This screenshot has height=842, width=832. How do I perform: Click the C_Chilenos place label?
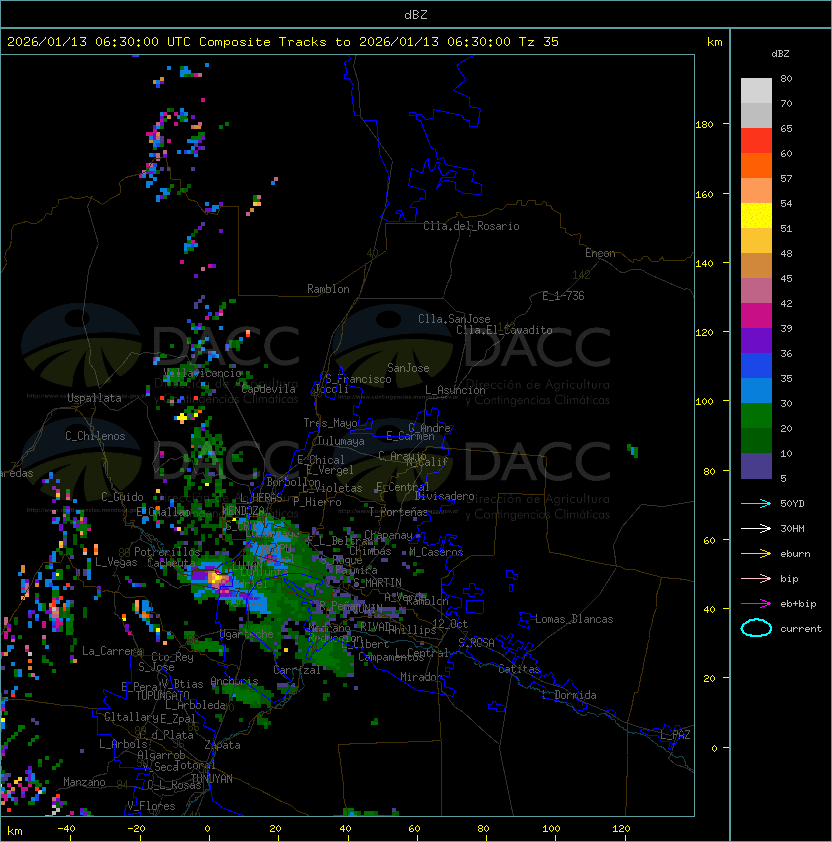coord(95,436)
